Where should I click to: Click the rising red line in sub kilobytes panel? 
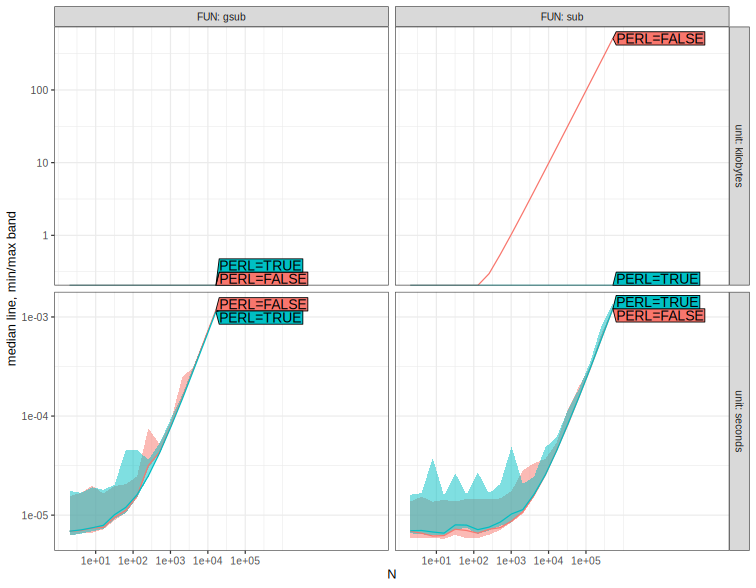coord(549,163)
